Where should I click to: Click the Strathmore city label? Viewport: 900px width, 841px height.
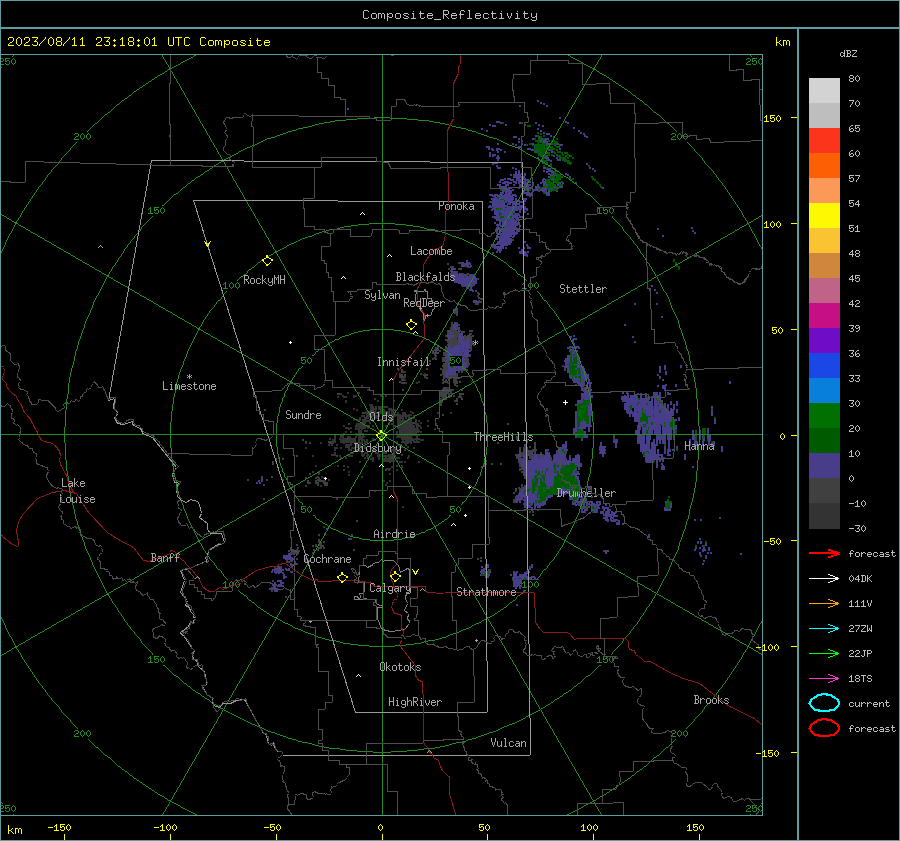point(486,592)
